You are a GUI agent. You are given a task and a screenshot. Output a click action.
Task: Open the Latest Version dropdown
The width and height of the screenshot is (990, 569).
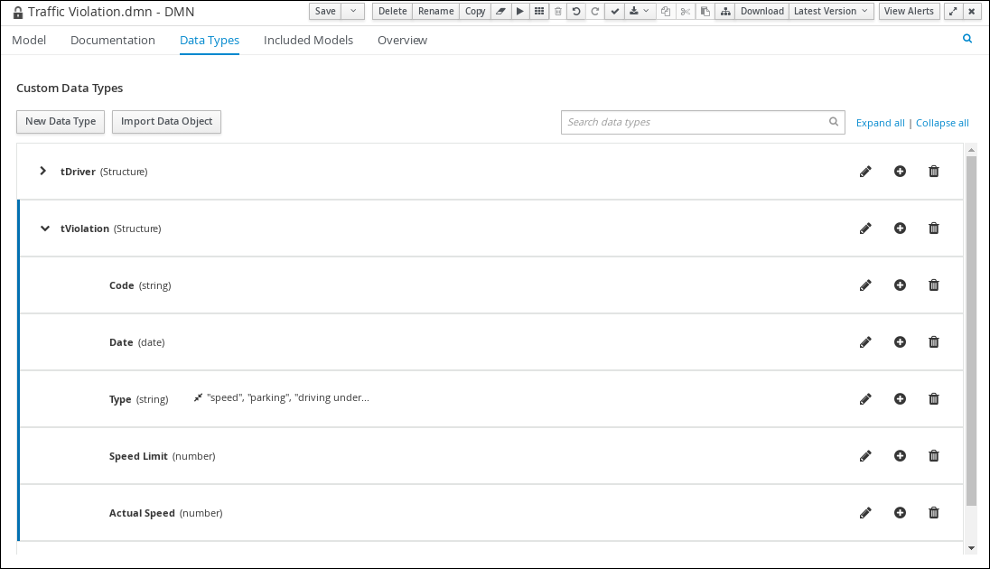(x=831, y=11)
